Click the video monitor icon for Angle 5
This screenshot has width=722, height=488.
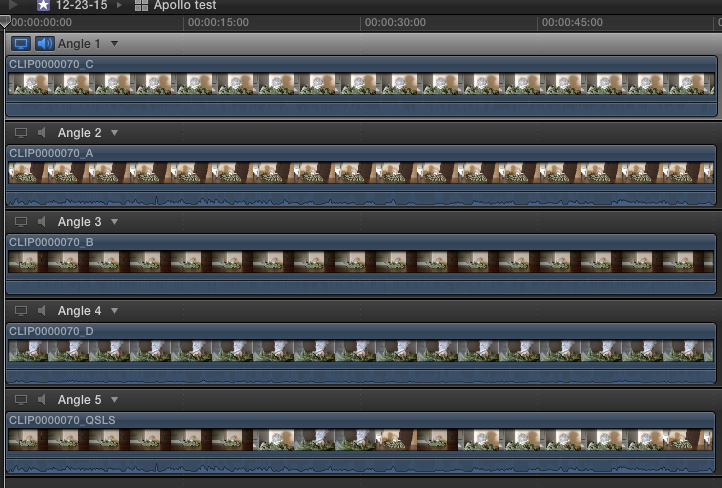pyautogui.click(x=21, y=400)
